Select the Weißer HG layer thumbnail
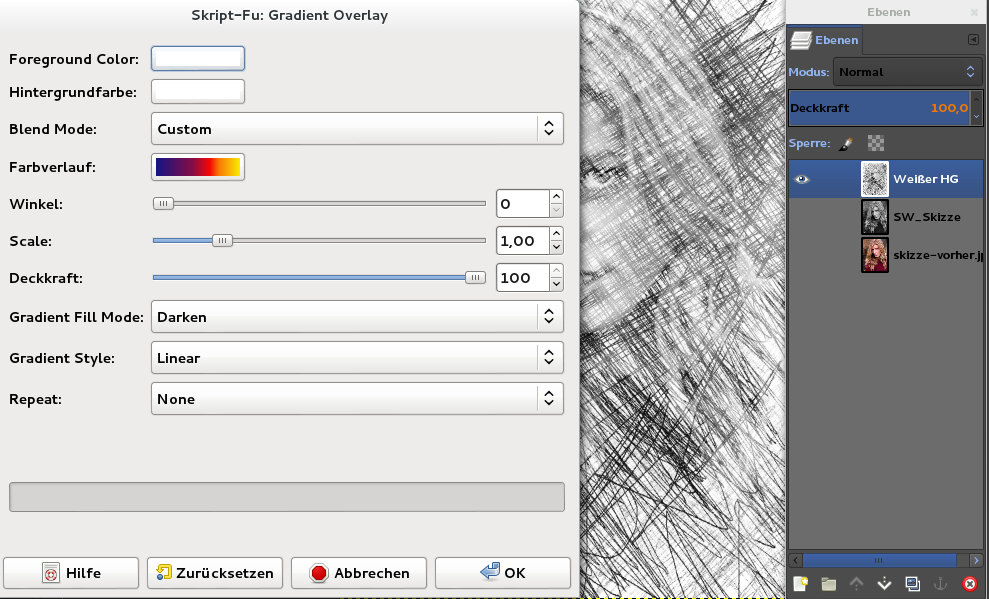Viewport: 989px width, 599px height. (x=875, y=179)
